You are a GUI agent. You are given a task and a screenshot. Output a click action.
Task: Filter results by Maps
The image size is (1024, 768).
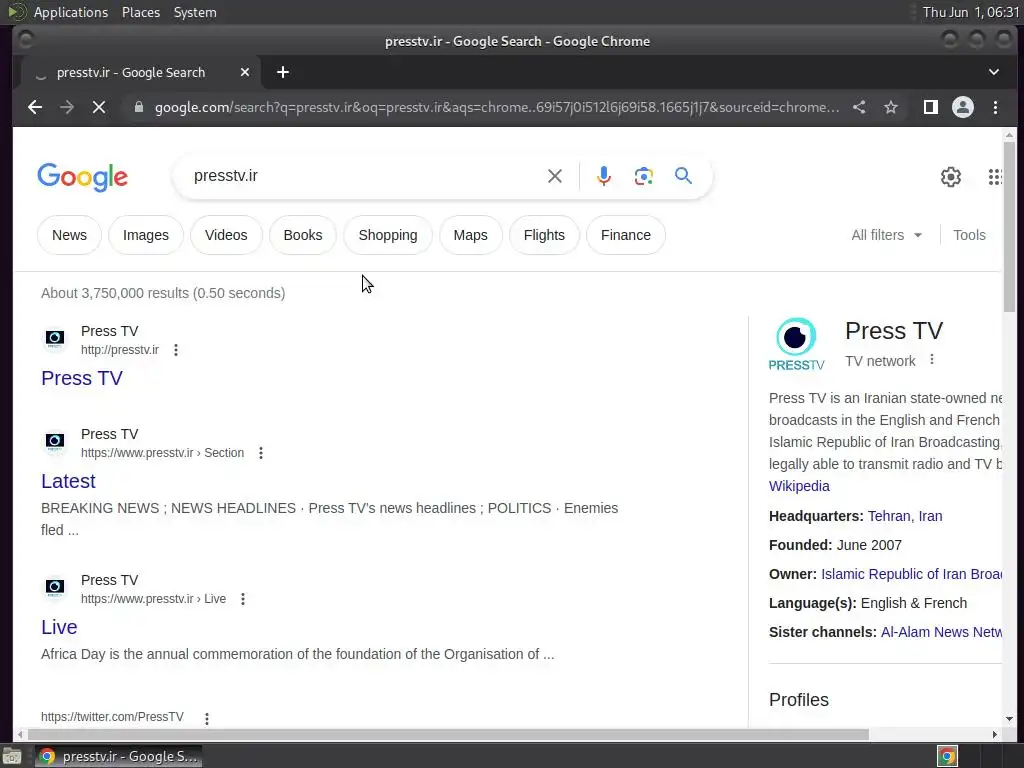(x=471, y=235)
